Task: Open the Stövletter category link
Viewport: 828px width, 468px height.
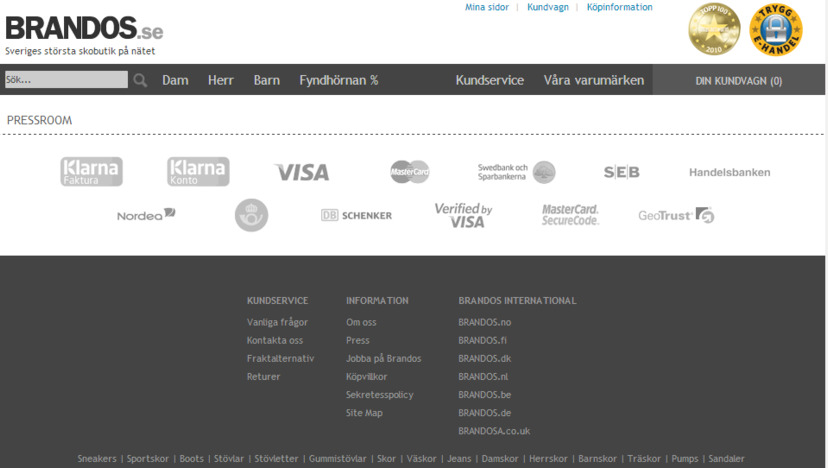Action: tap(276, 458)
